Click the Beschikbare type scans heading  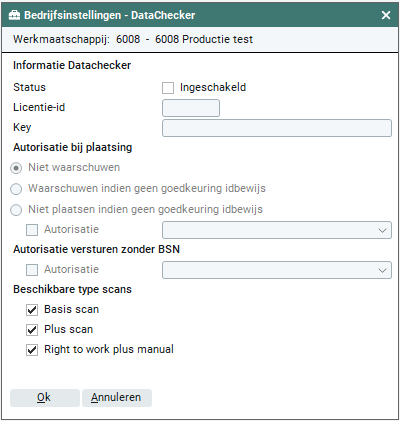tap(72, 289)
